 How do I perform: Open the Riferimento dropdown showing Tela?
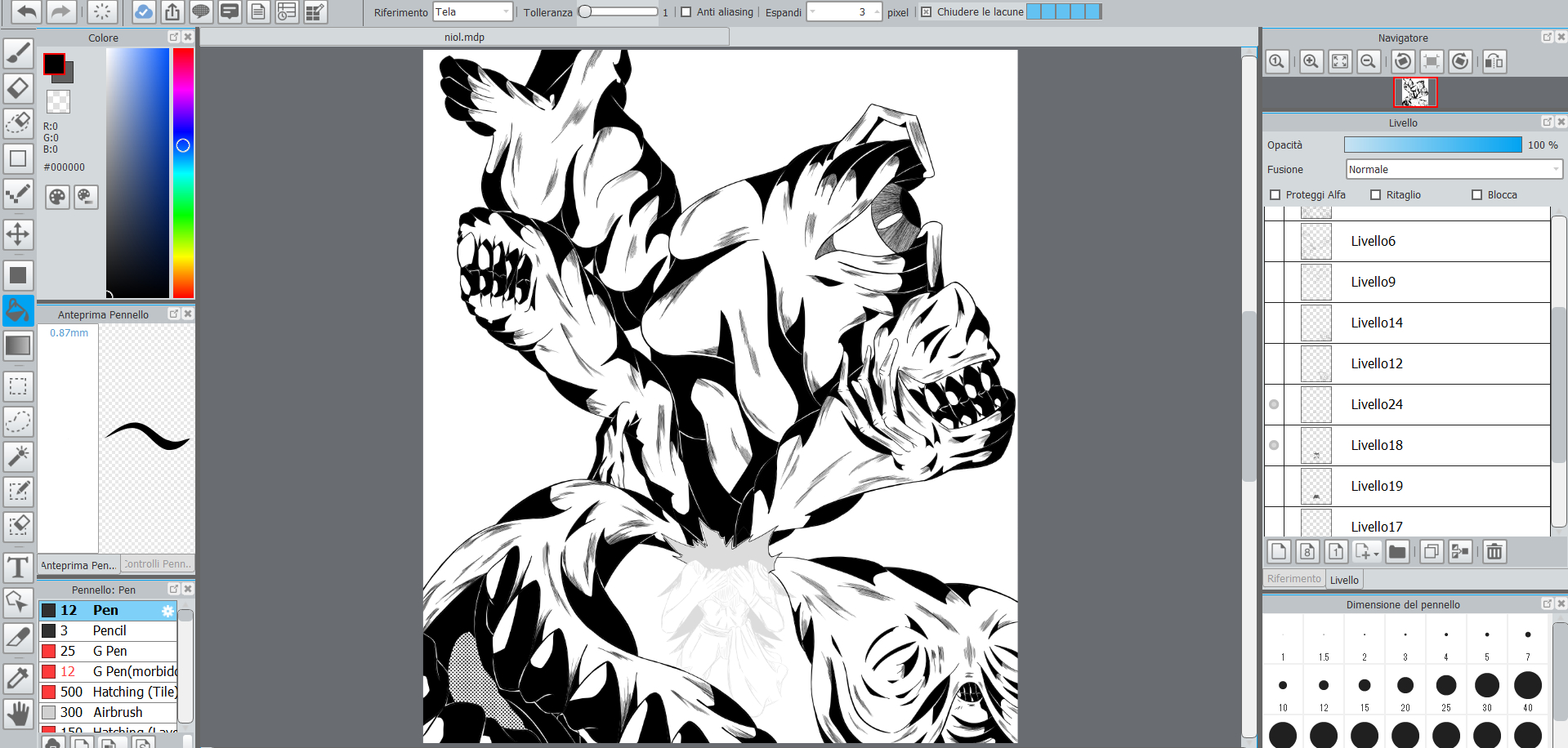pyautogui.click(x=472, y=12)
